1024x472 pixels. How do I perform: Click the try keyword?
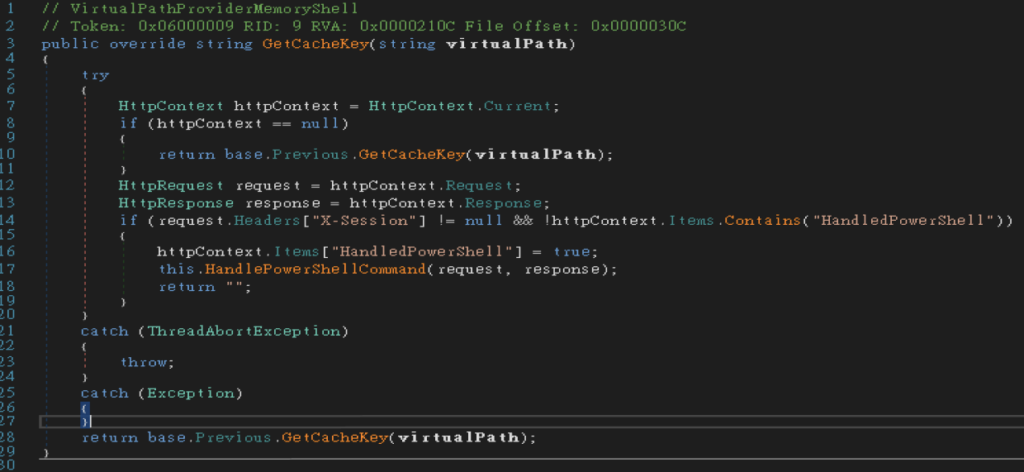pos(95,75)
